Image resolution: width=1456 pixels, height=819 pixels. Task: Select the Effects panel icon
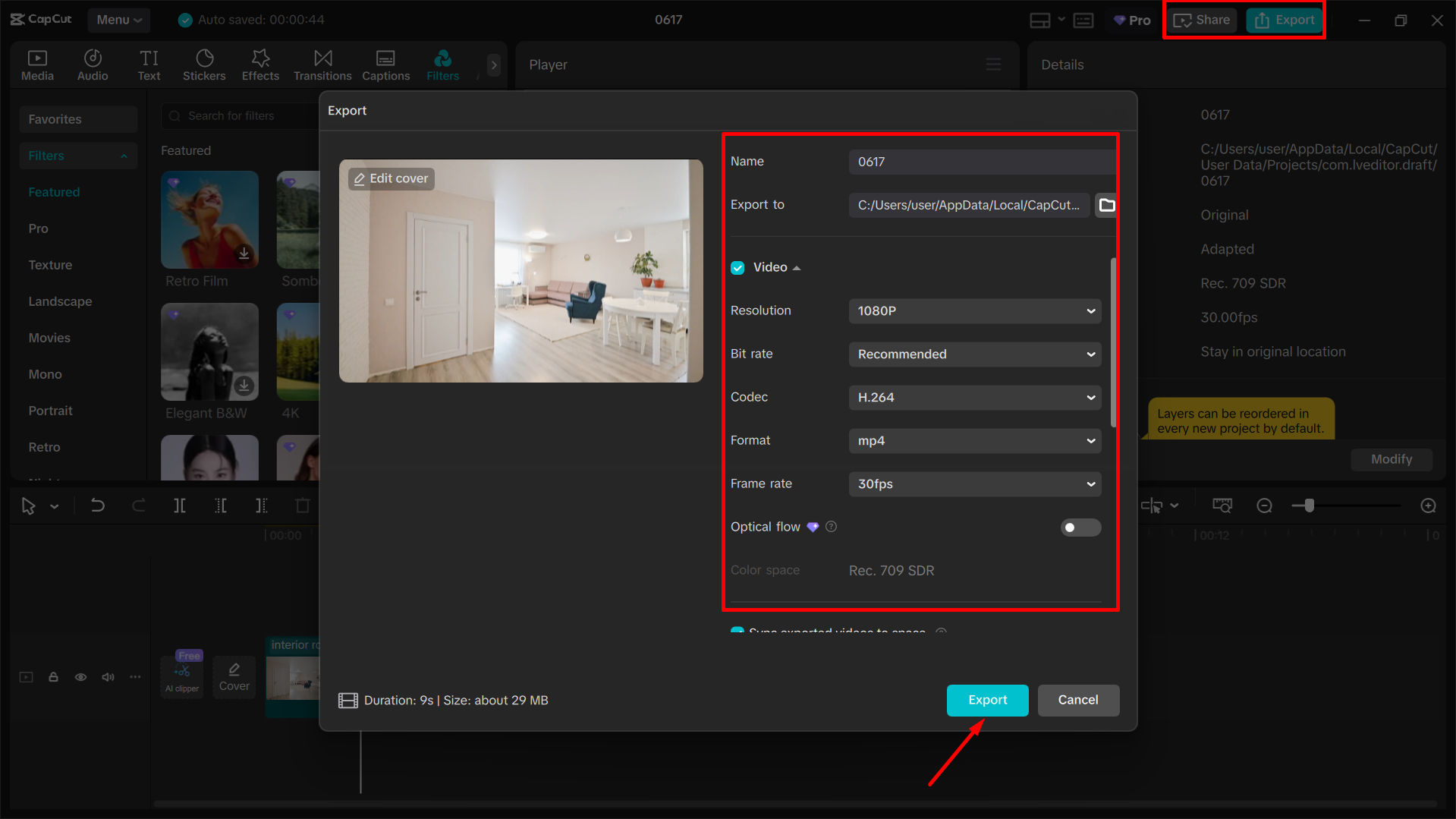(259, 65)
